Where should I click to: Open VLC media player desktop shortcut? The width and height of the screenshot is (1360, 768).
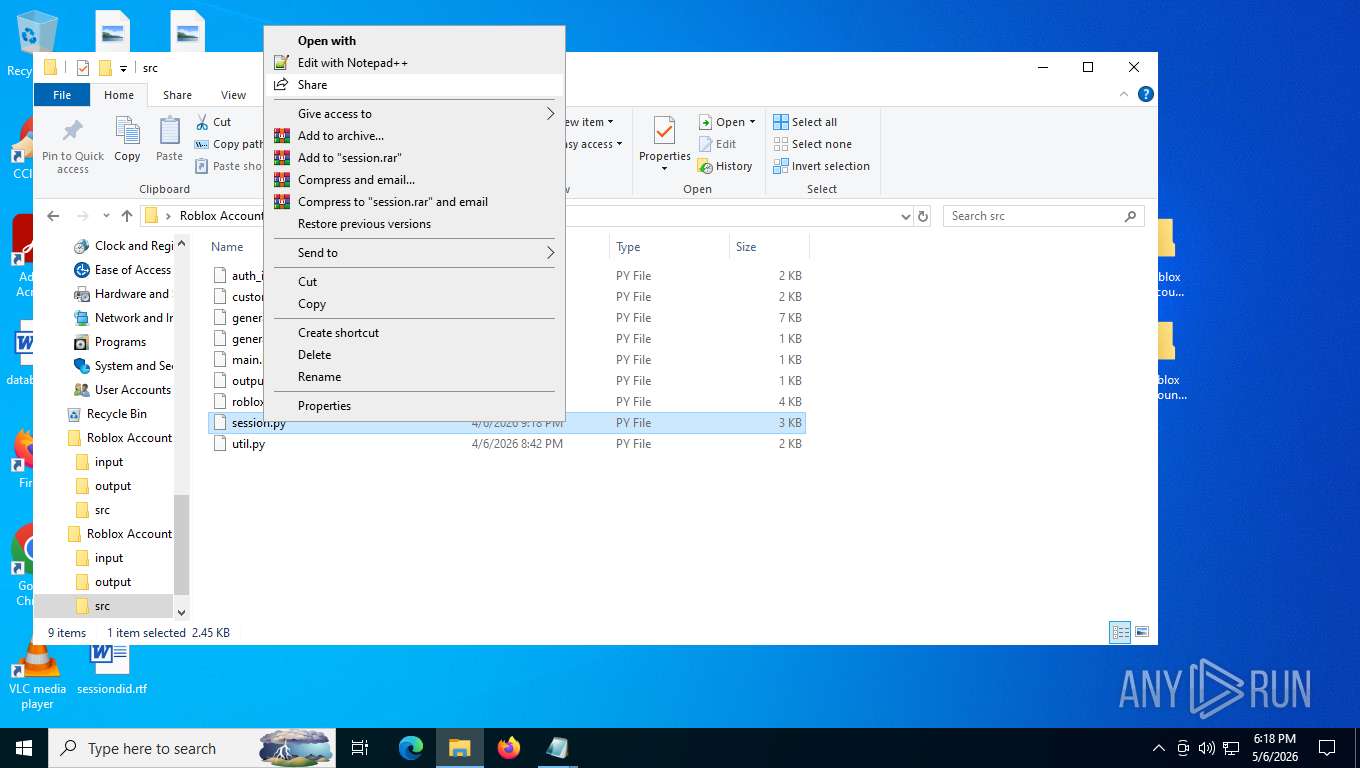37,675
